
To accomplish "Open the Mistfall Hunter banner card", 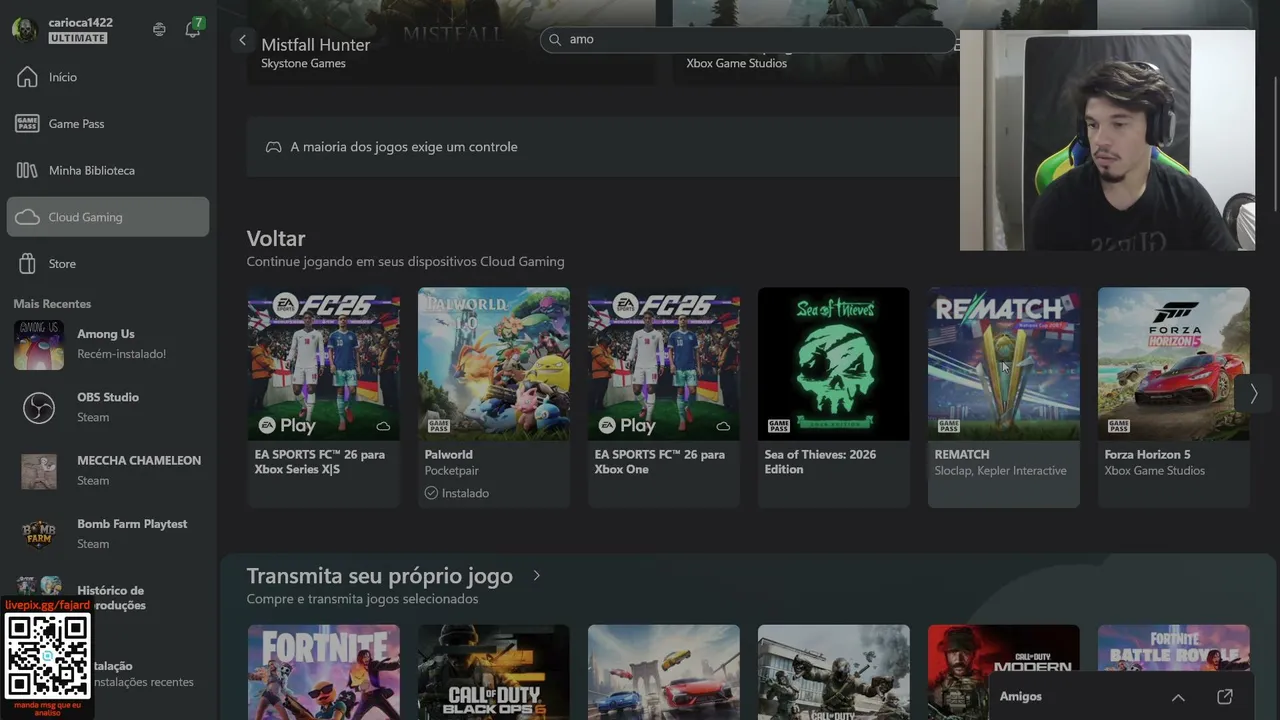I will 452,42.
